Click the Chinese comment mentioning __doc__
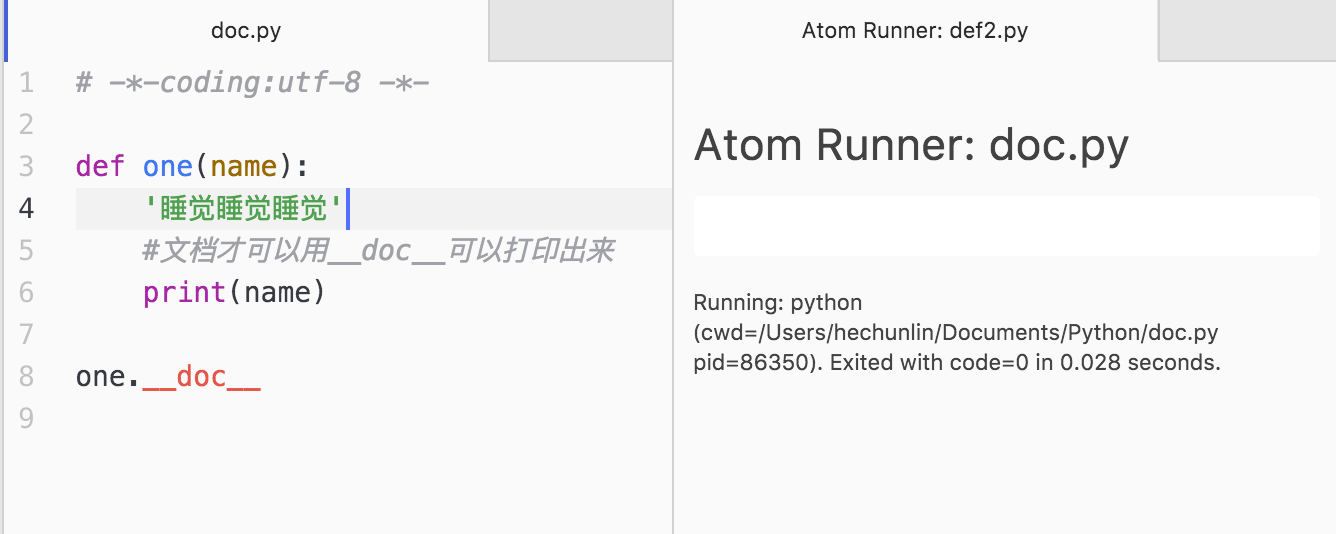 pos(378,250)
